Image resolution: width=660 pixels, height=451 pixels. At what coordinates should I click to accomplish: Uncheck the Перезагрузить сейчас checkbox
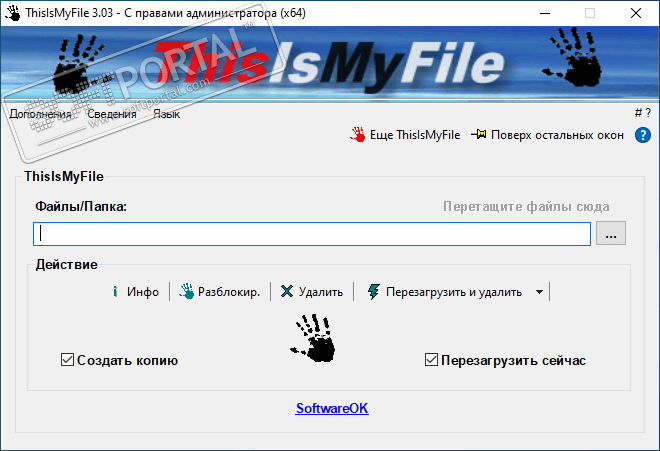point(431,360)
